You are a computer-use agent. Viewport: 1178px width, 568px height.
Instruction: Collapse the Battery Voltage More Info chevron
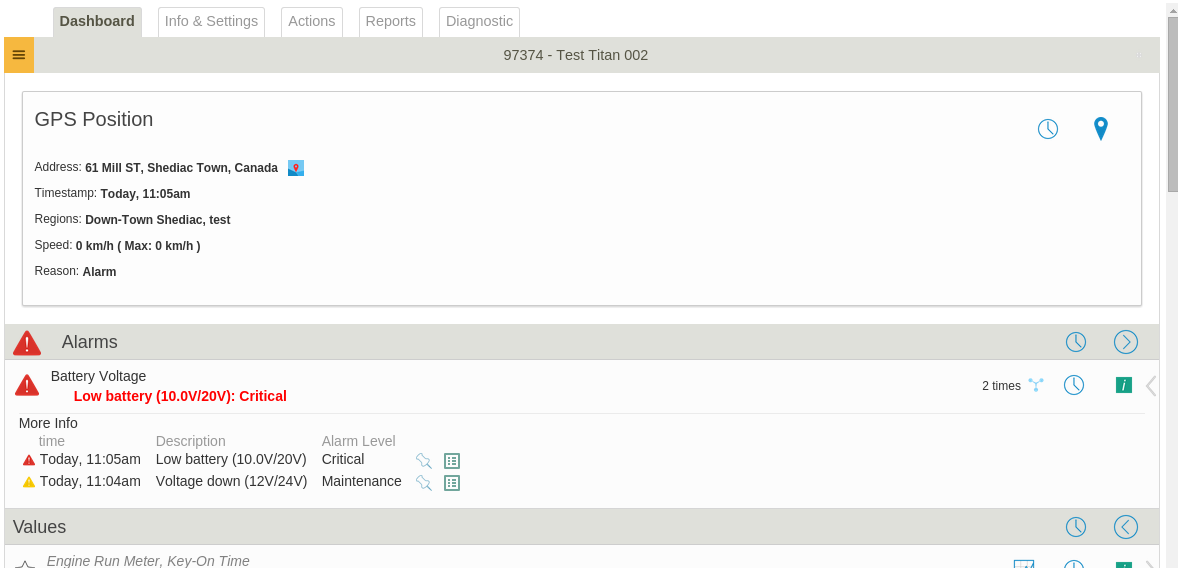1150,385
